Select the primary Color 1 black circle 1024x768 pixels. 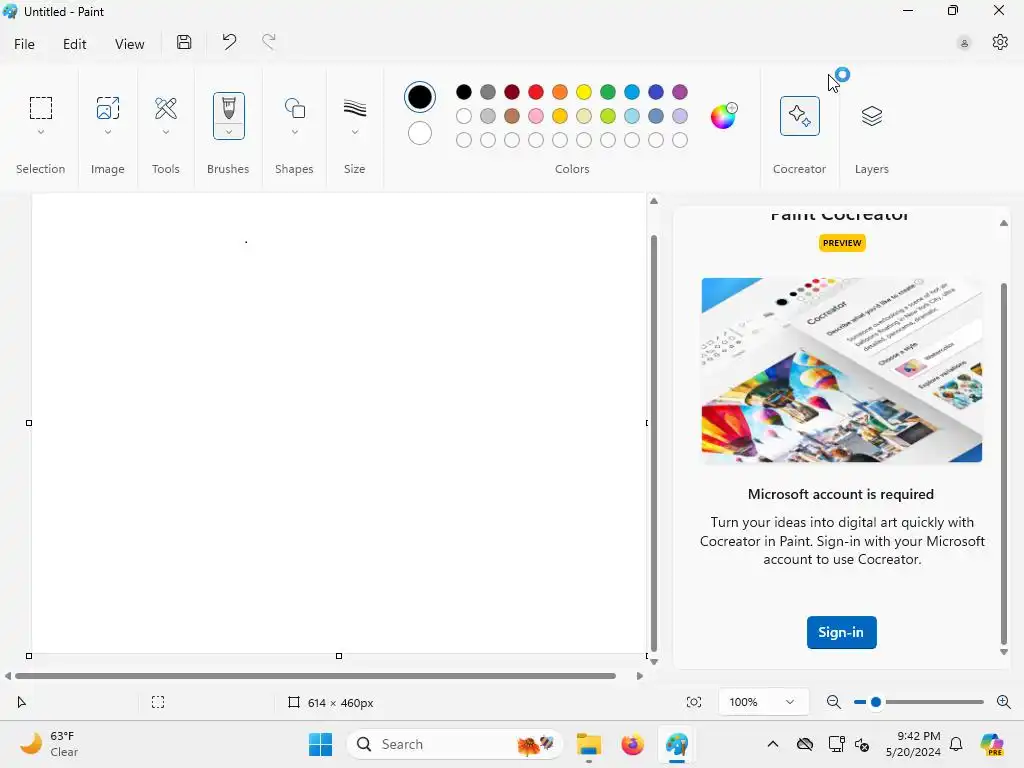[419, 97]
